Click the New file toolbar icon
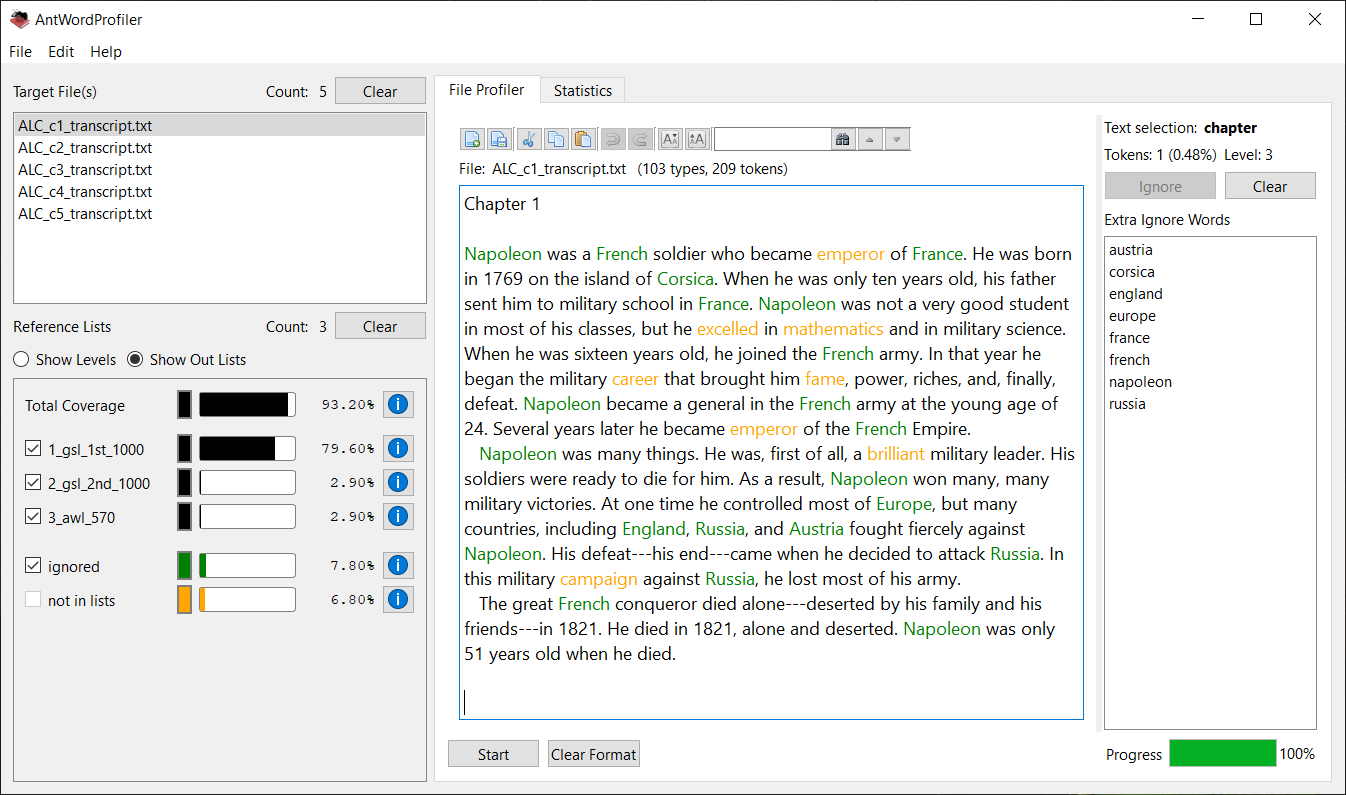The width and height of the screenshot is (1346, 795). coord(472,140)
